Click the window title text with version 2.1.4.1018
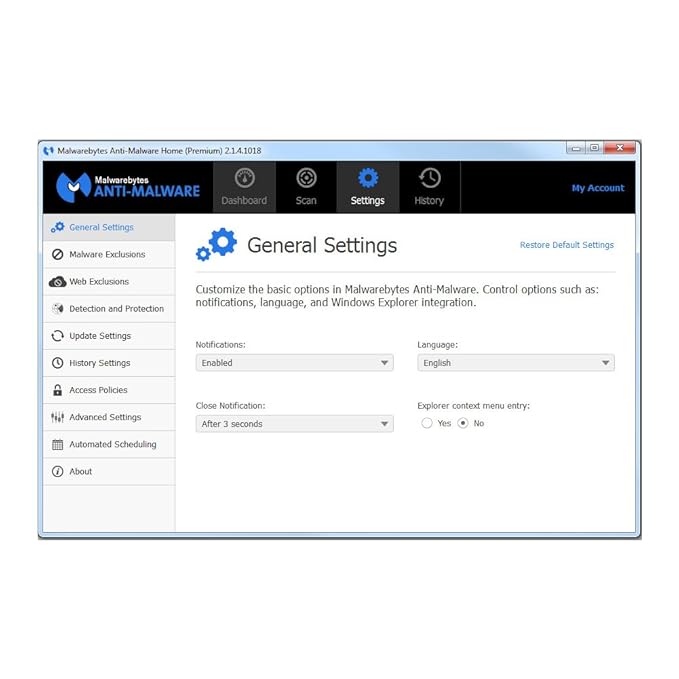 159,151
